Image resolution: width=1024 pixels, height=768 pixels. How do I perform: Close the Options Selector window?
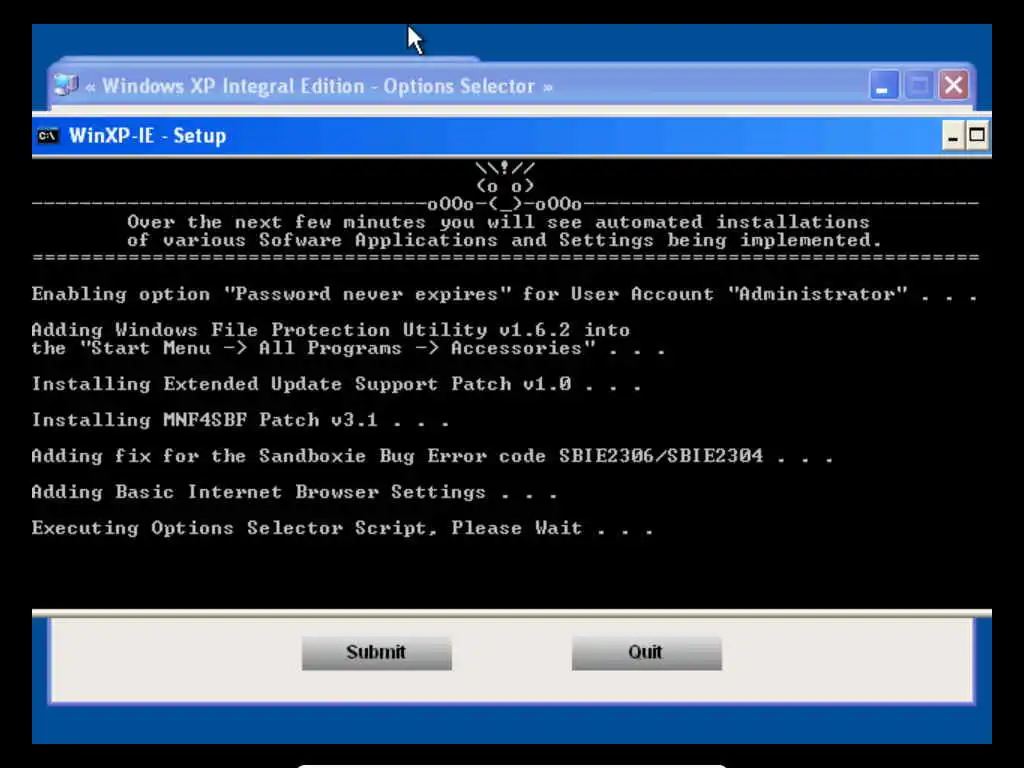pyautogui.click(x=953, y=86)
